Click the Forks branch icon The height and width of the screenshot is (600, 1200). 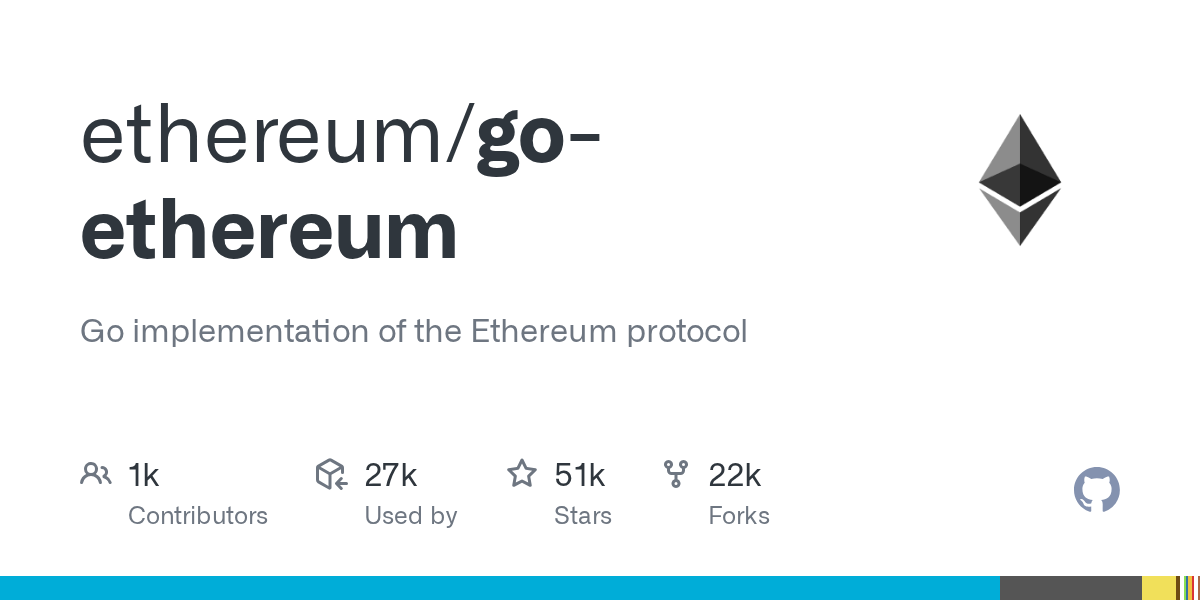[675, 474]
